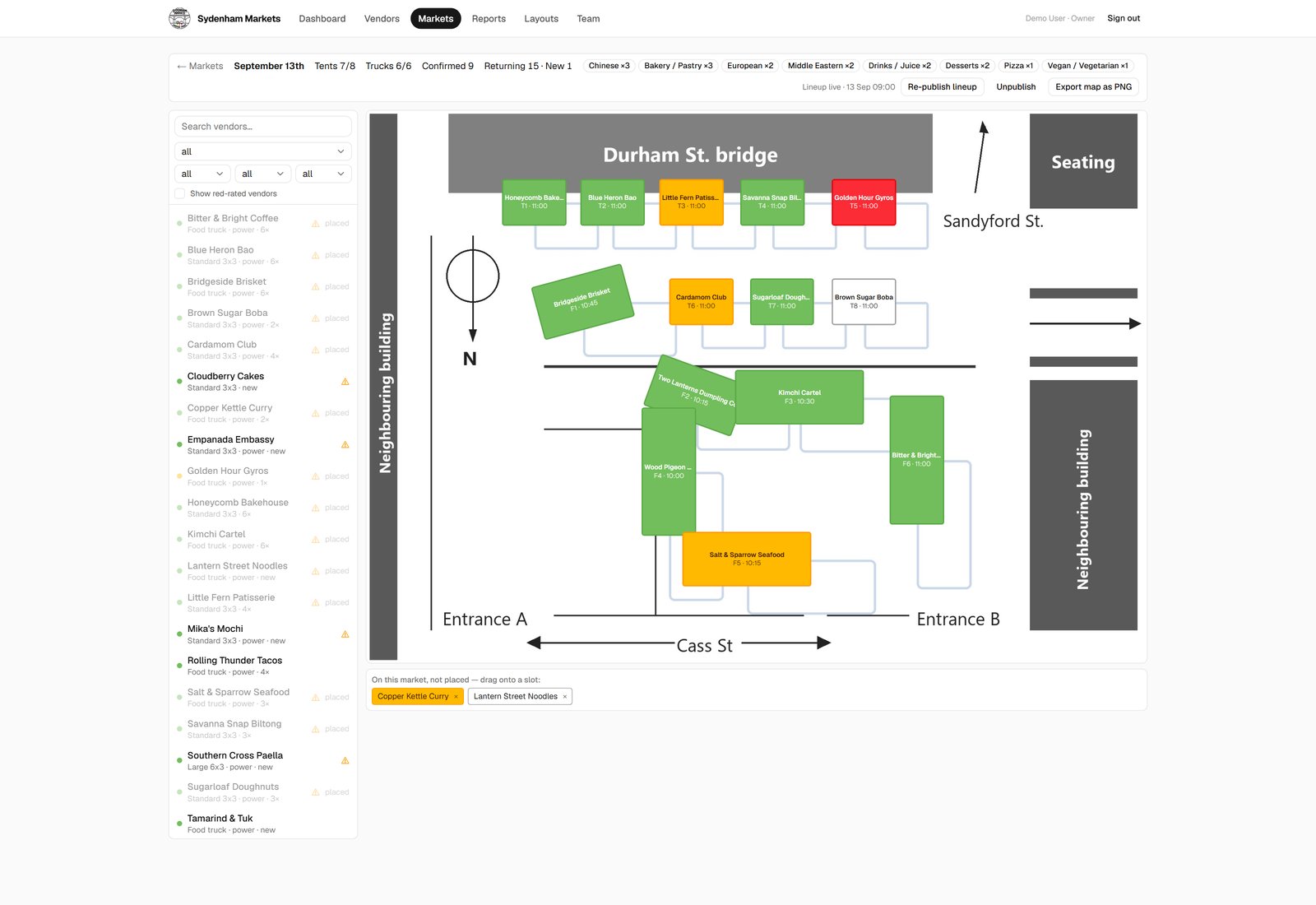Enable Show red-rated vendors checkbox
The image size is (1316, 905).
(179, 194)
